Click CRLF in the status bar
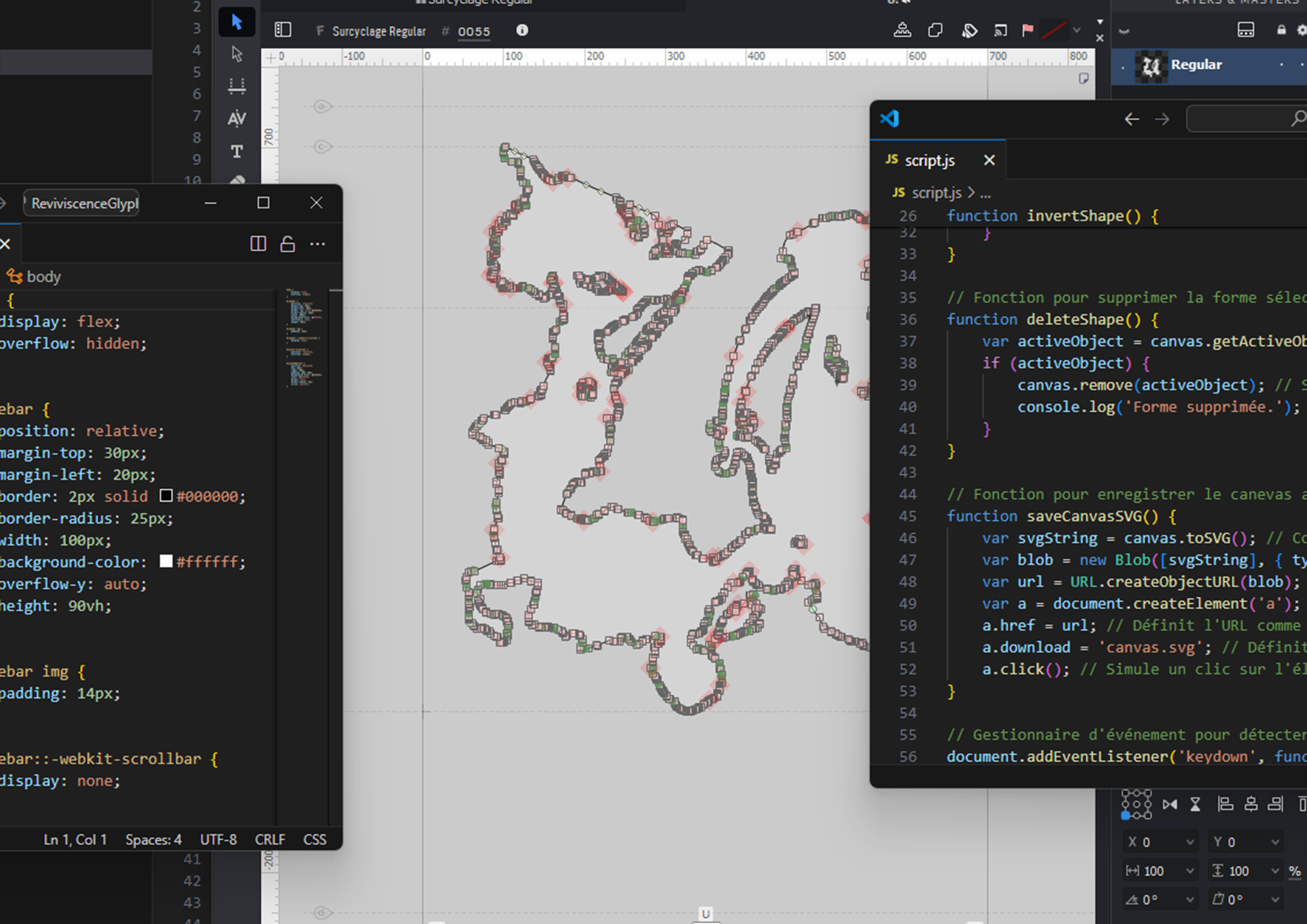 coord(270,840)
